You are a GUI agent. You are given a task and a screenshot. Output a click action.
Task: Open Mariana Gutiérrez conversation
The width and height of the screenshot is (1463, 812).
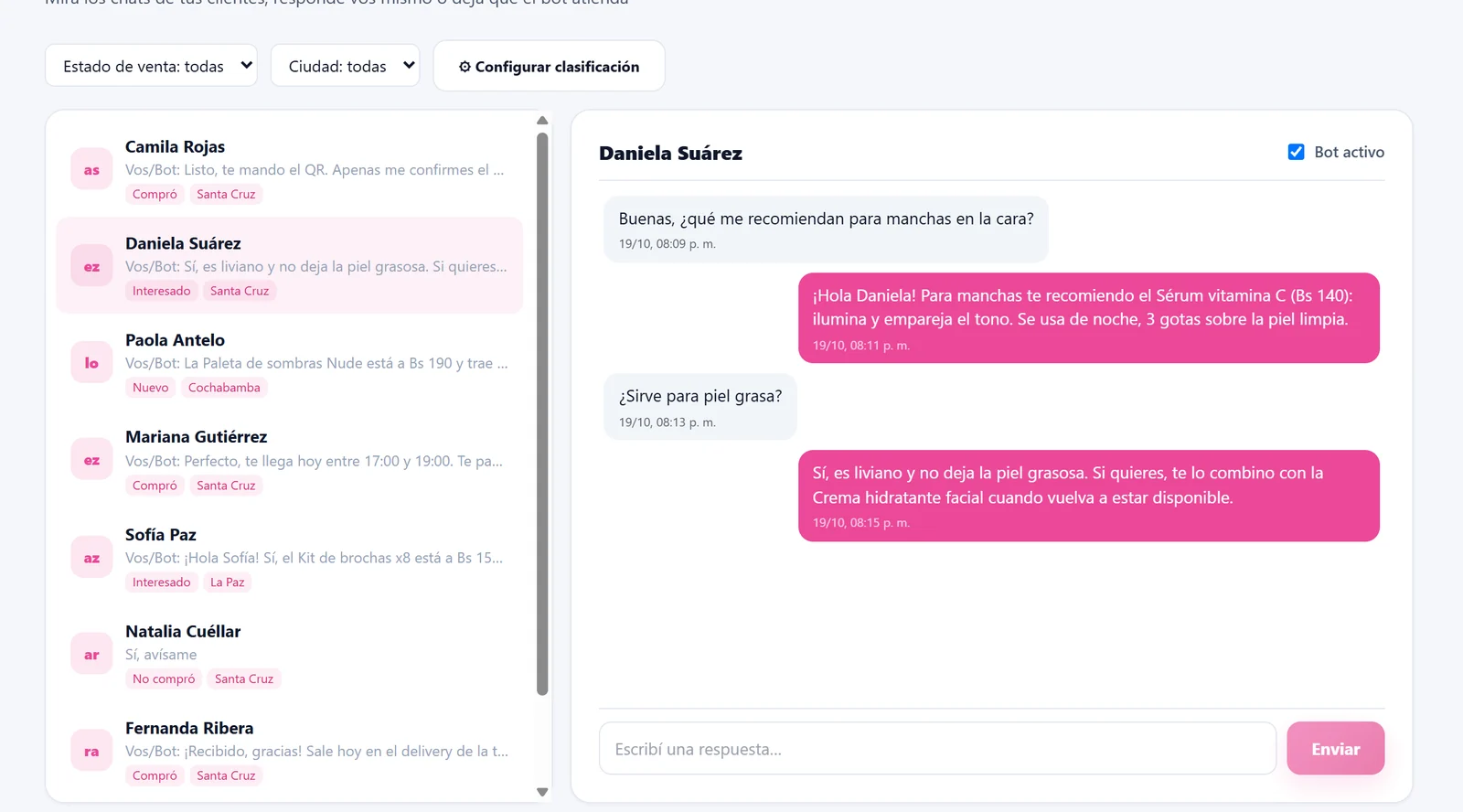[289, 460]
